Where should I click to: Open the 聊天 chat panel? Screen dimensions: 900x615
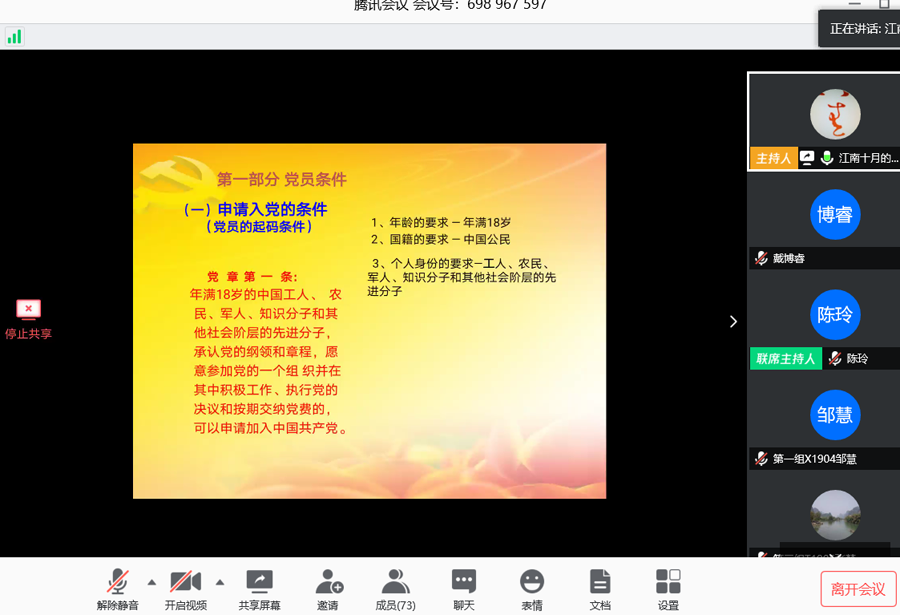point(463,582)
